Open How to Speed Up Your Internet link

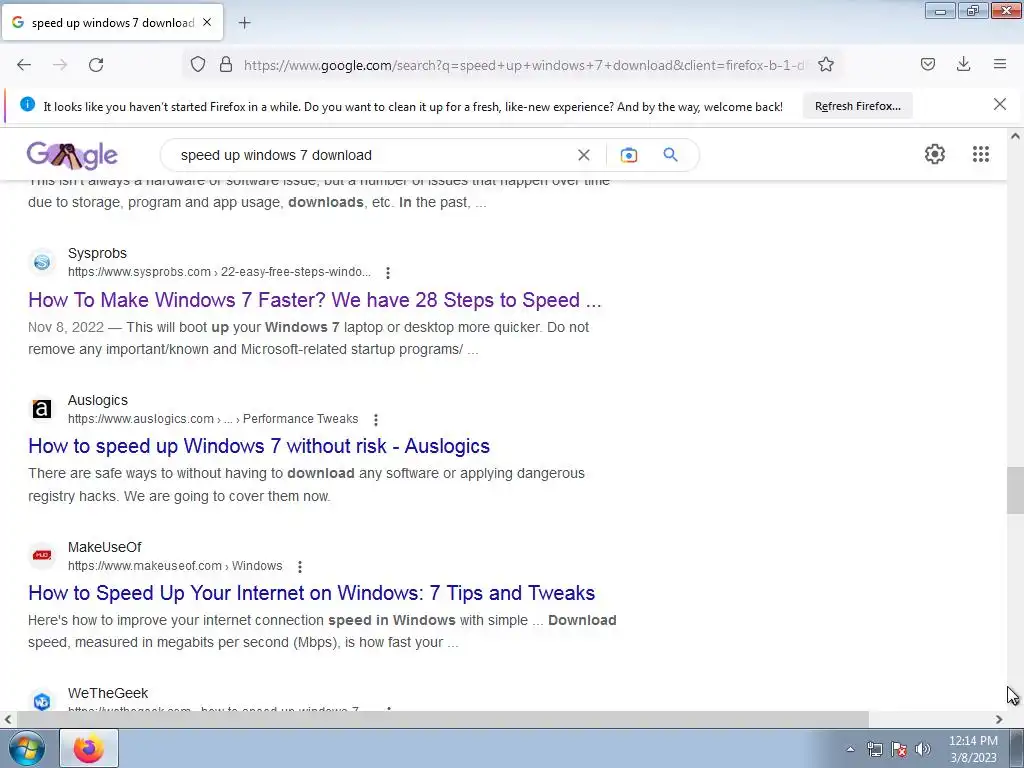312,593
